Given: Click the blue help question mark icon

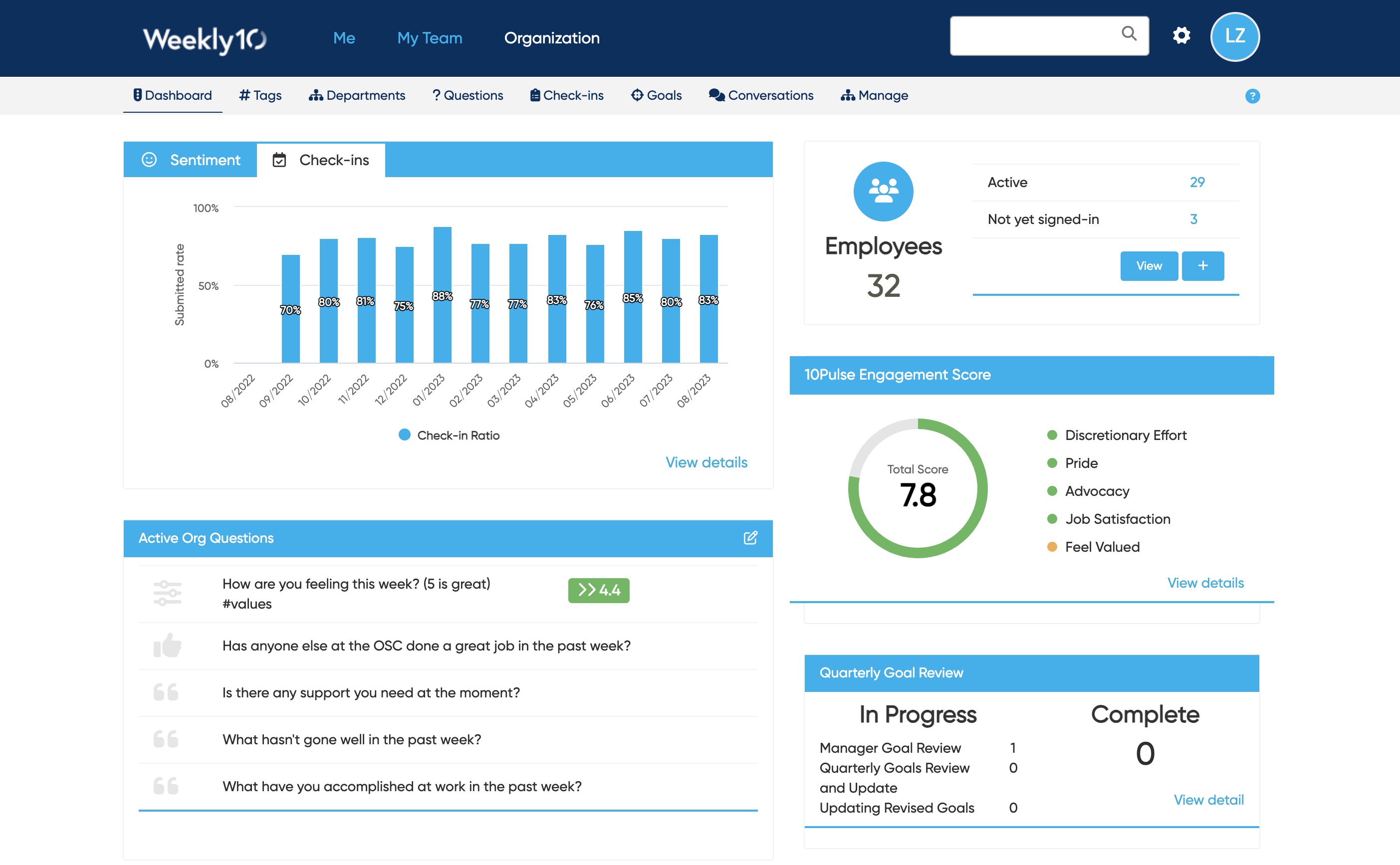Looking at the screenshot, I should pos(1252,96).
